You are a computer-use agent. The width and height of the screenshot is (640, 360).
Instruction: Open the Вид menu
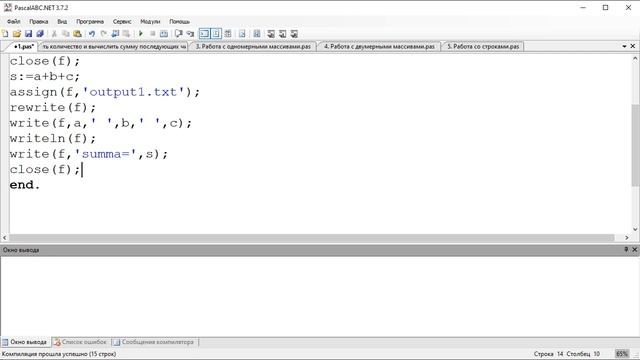tap(62, 22)
